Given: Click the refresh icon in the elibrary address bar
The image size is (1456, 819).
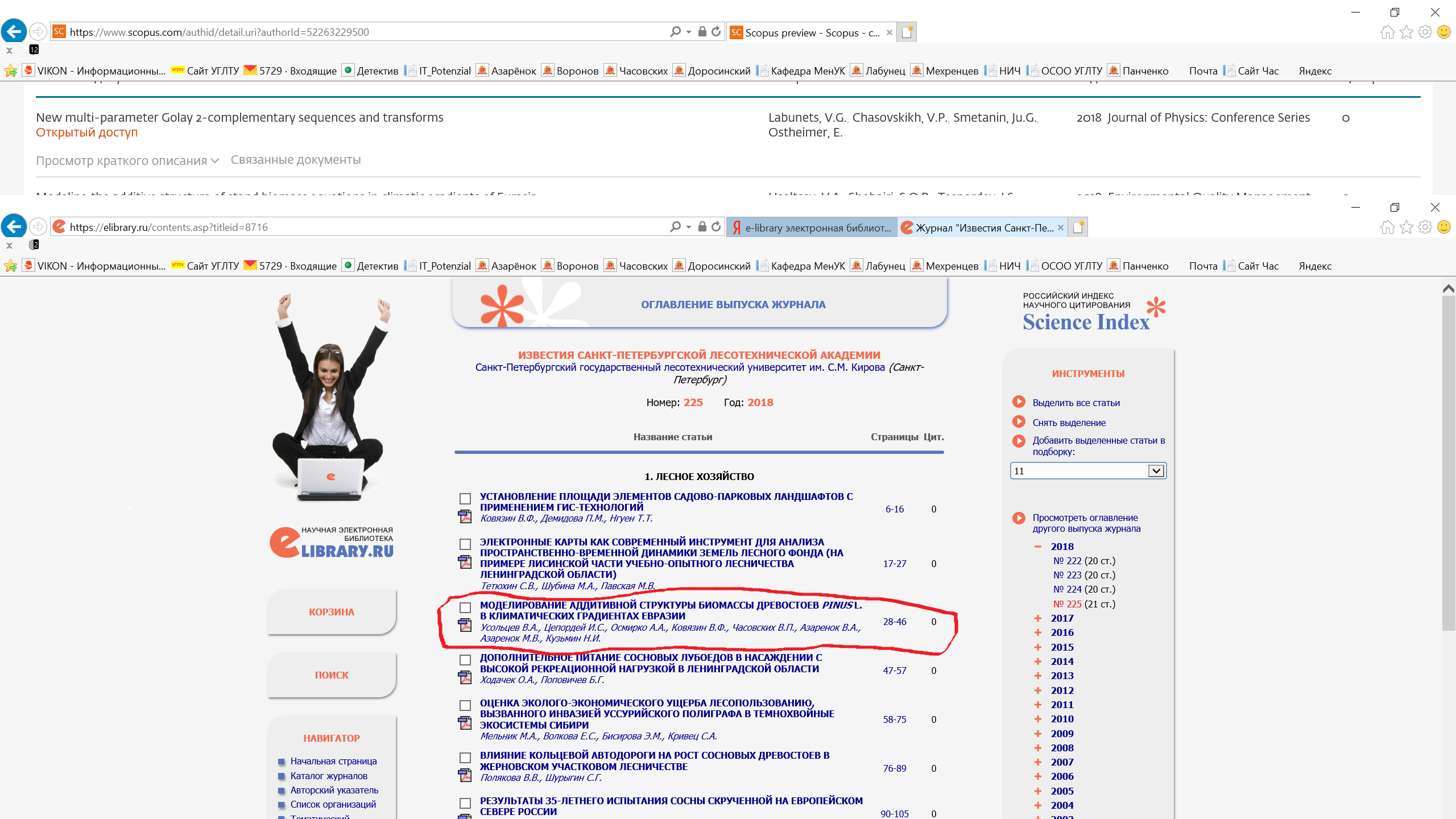Looking at the screenshot, I should click(716, 227).
